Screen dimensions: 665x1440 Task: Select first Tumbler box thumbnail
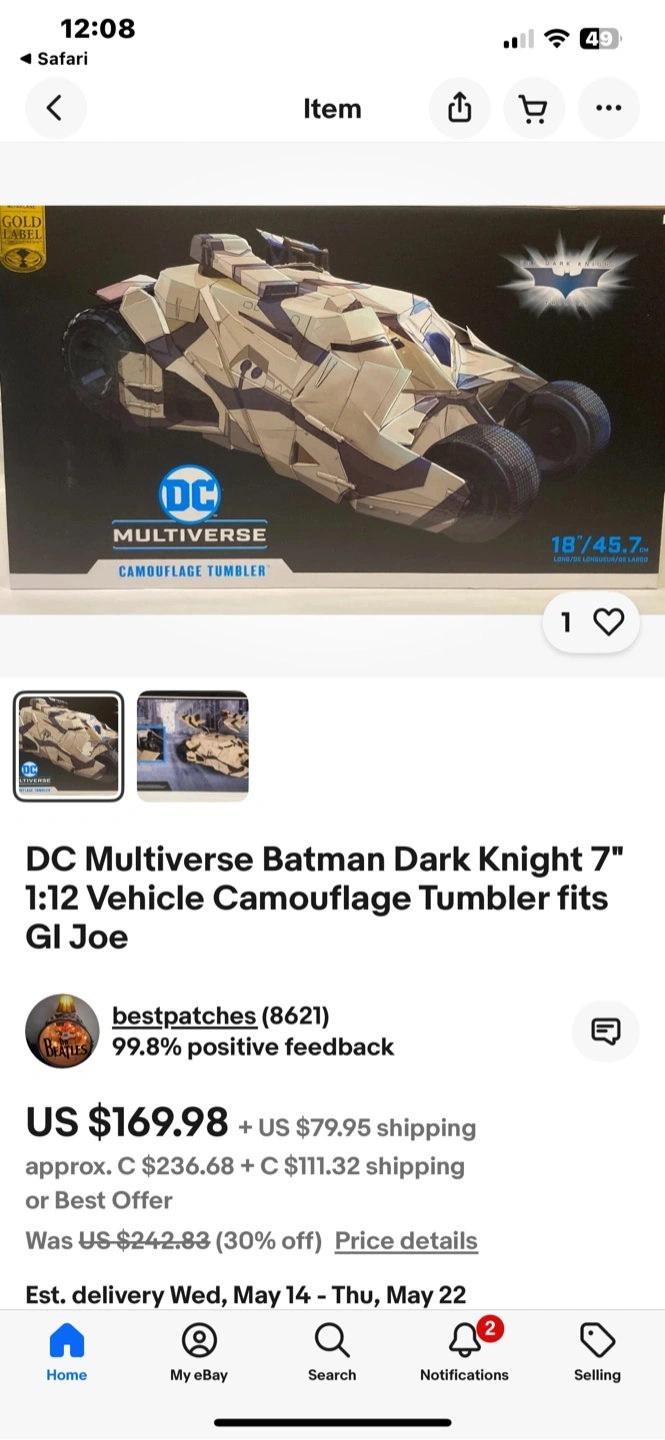[68, 746]
